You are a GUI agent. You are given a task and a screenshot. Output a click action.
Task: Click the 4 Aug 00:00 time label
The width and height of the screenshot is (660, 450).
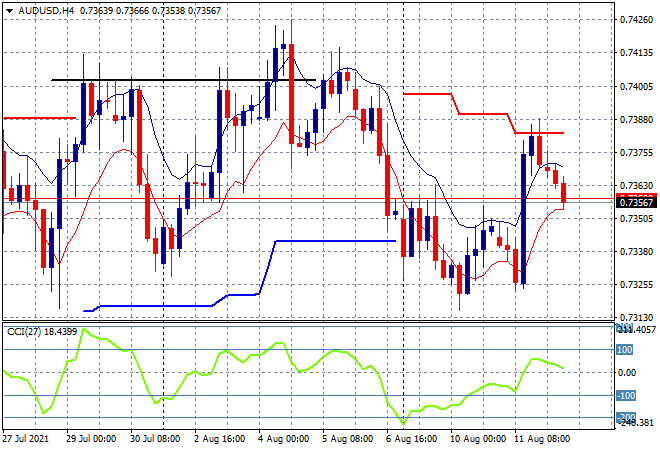tap(284, 439)
